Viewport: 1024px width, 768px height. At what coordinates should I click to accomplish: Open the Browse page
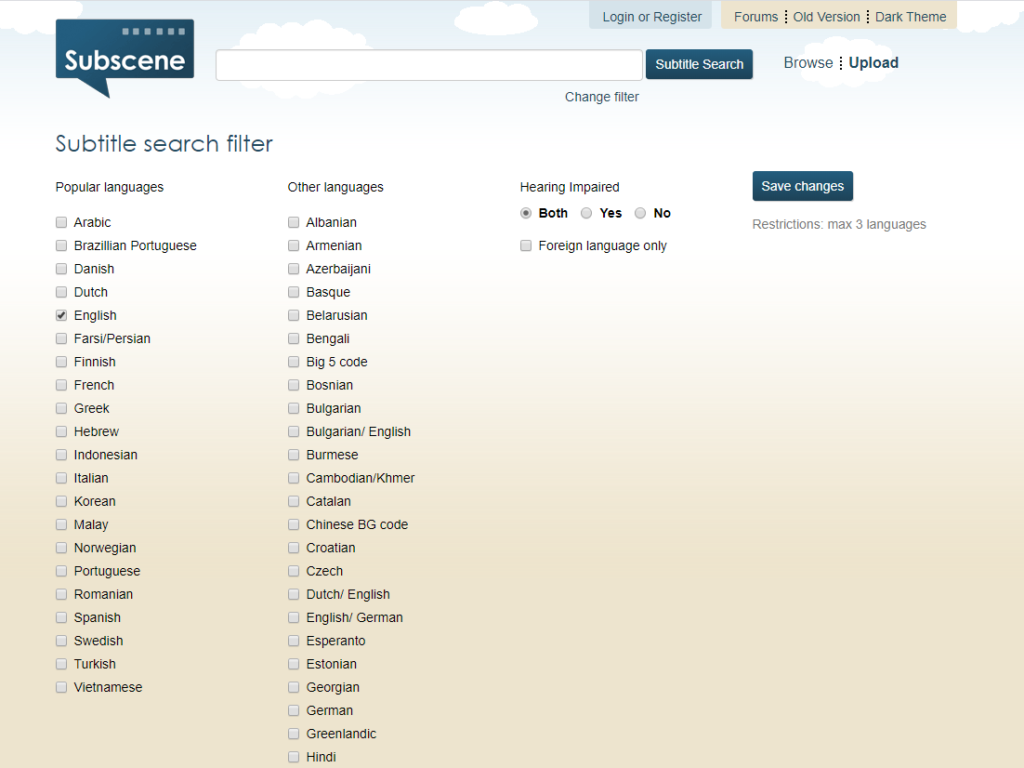[808, 63]
